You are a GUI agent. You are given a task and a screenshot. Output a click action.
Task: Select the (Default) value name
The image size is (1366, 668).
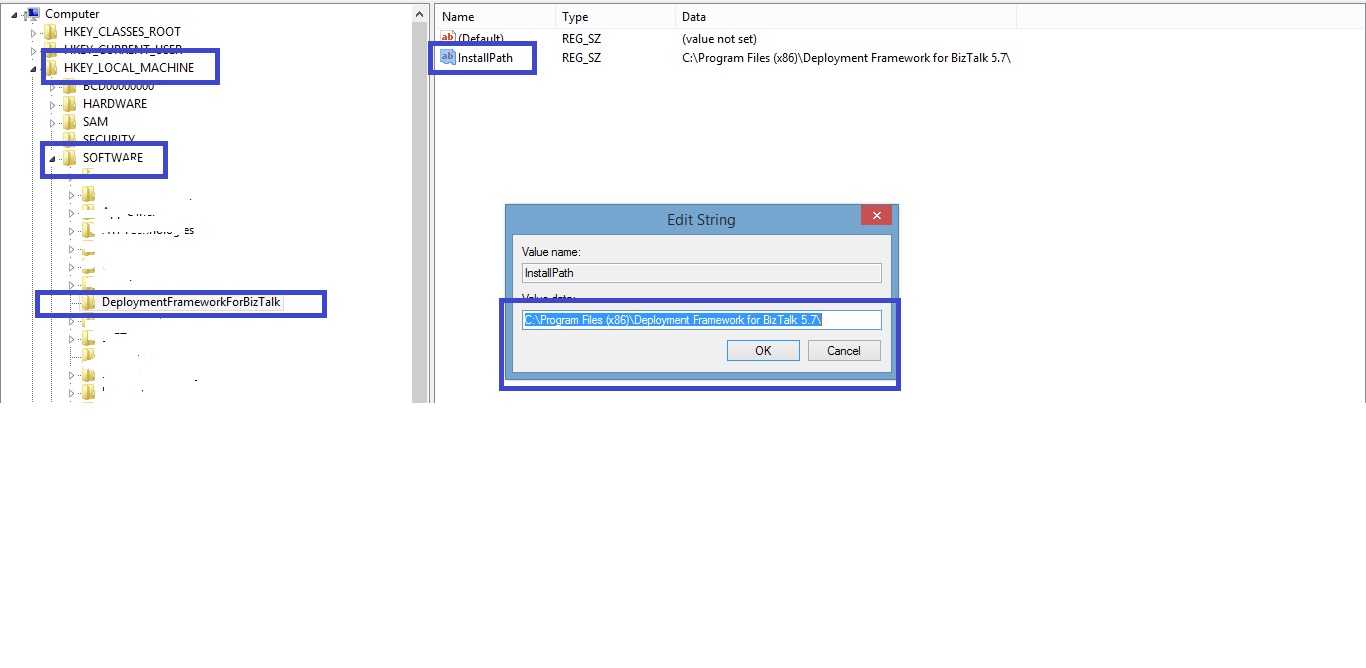coord(481,38)
